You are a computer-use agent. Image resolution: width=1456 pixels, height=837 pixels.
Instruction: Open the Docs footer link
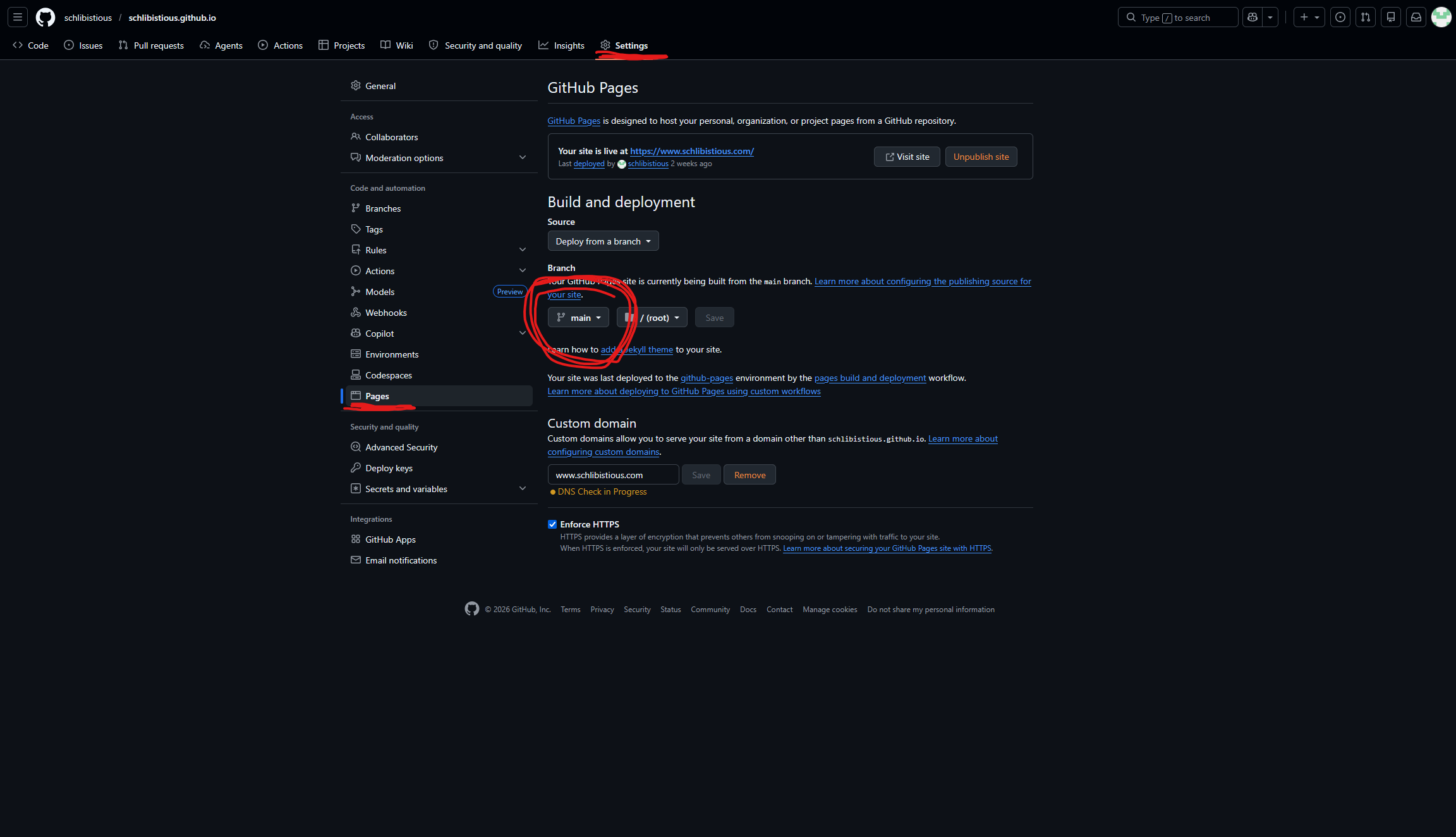(x=748, y=610)
